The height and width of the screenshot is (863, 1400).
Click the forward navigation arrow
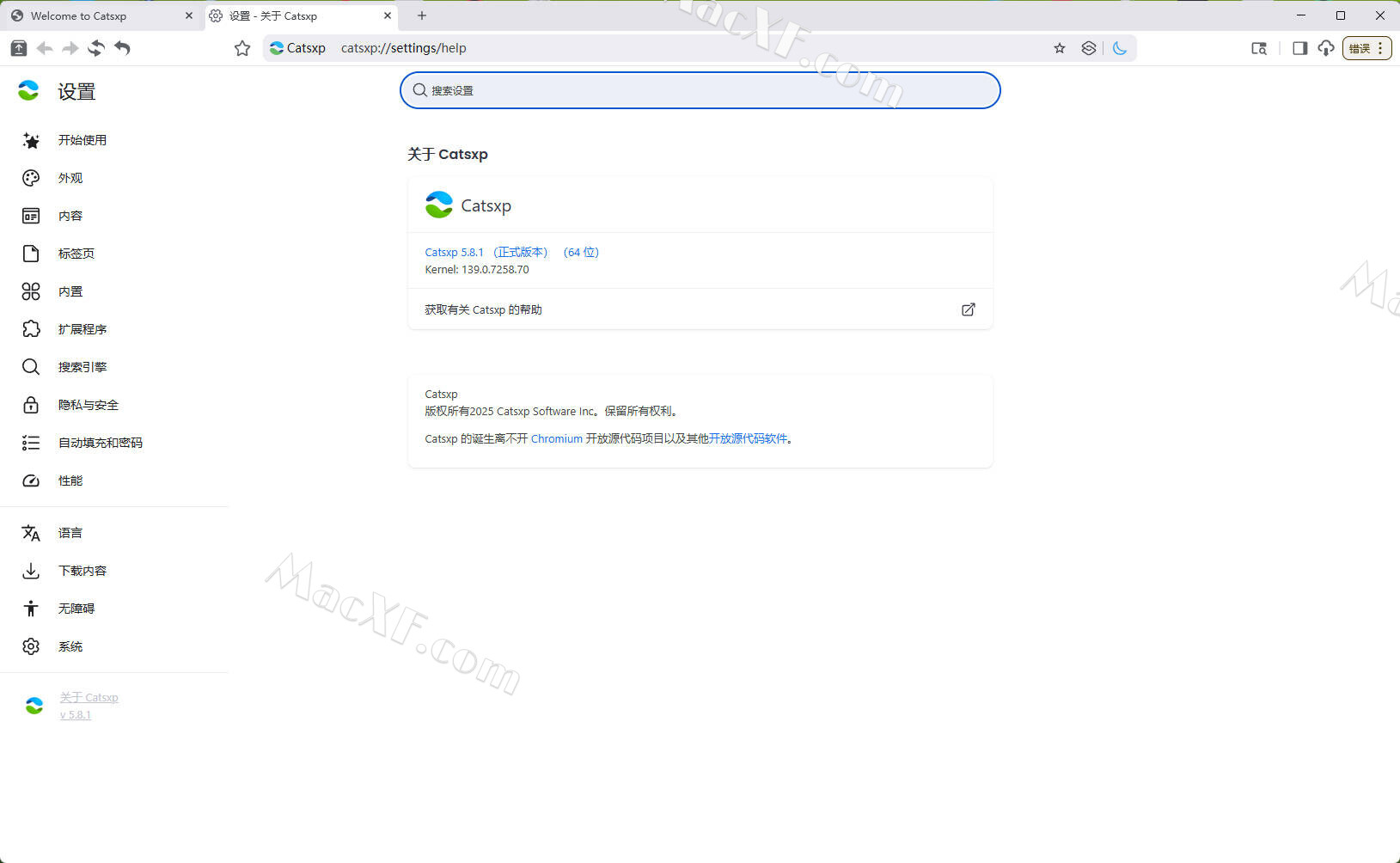[70, 48]
